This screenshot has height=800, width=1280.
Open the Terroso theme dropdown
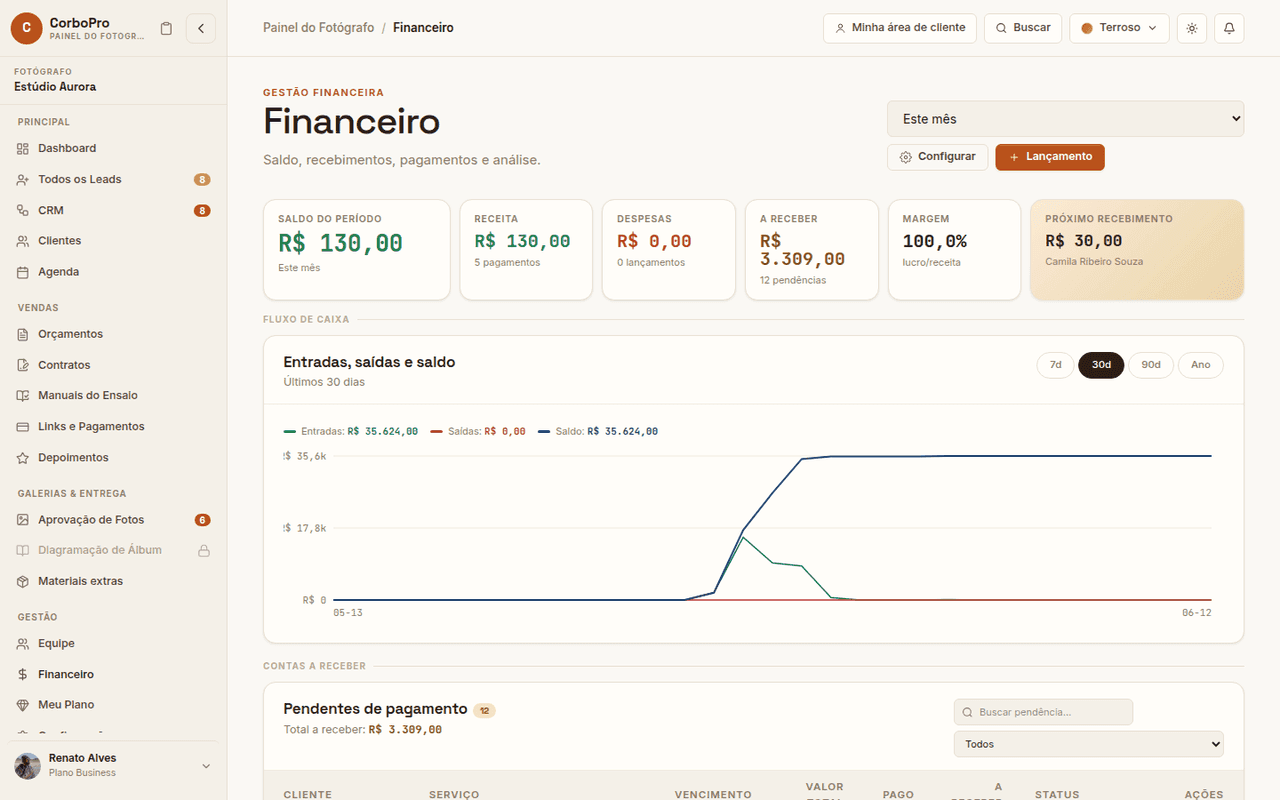click(1119, 28)
